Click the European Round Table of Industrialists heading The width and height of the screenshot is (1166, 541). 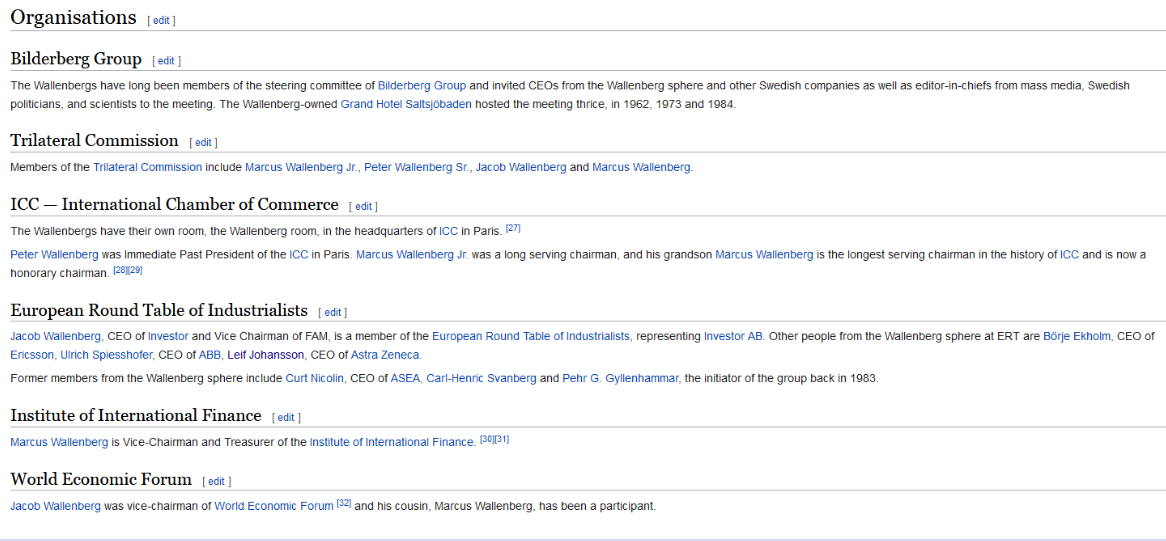[x=159, y=310]
